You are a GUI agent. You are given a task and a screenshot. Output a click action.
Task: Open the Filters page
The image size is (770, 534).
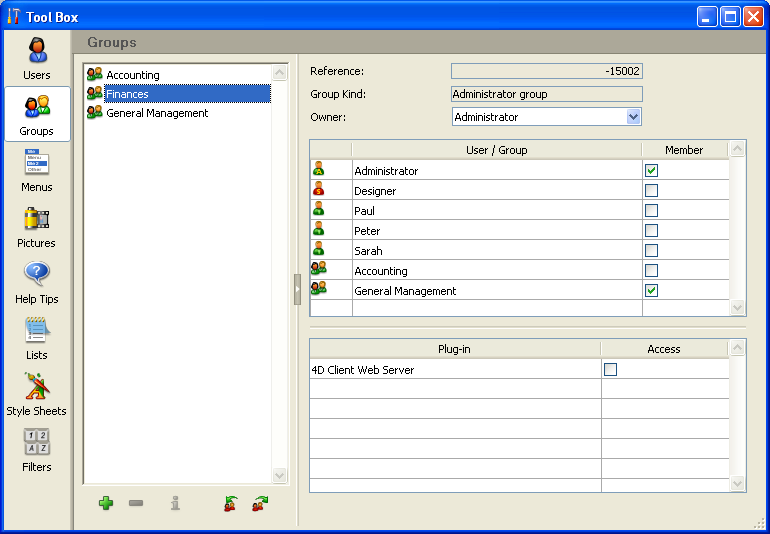pos(37,449)
